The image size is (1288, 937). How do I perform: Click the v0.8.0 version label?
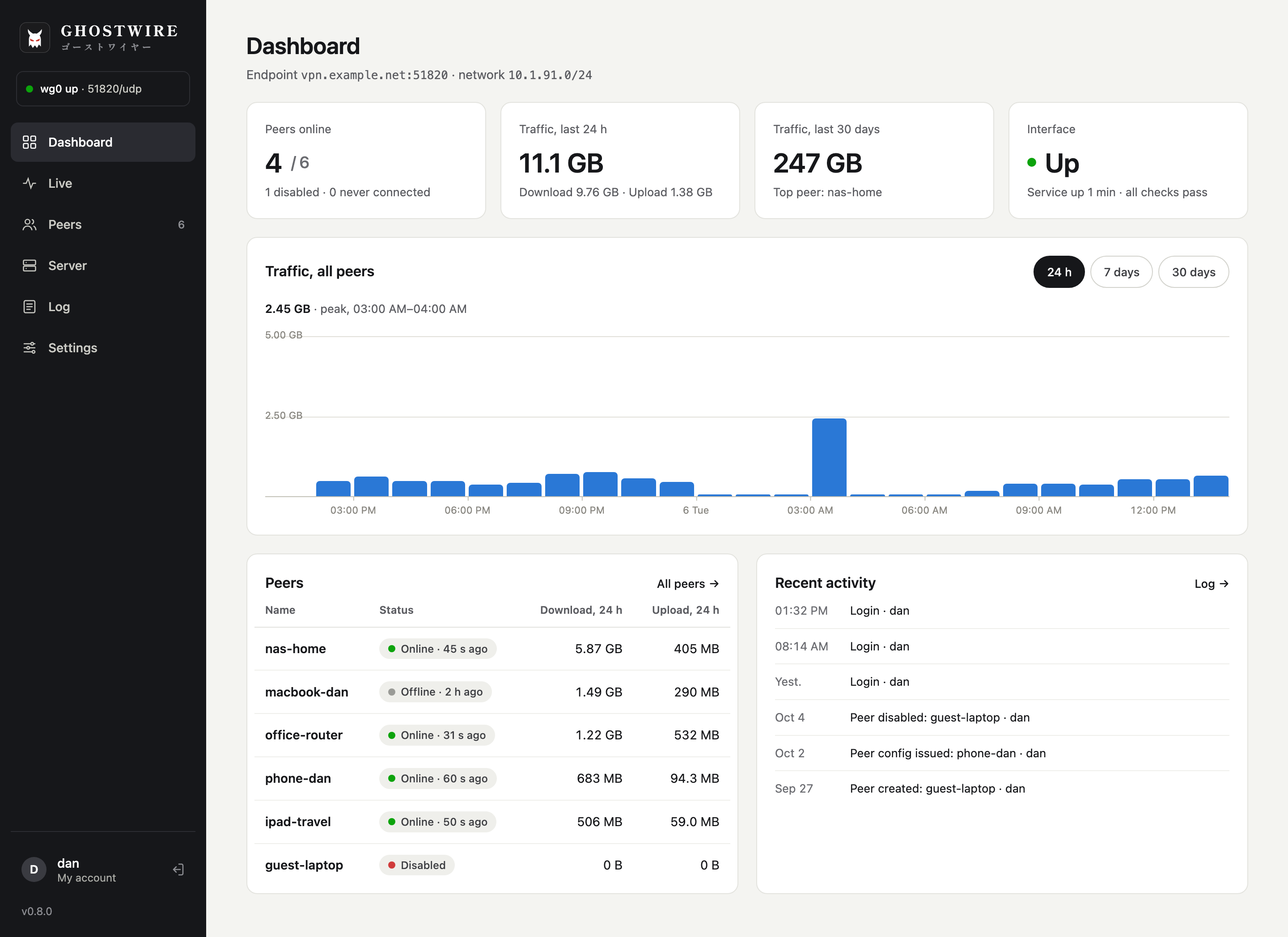tap(37, 911)
